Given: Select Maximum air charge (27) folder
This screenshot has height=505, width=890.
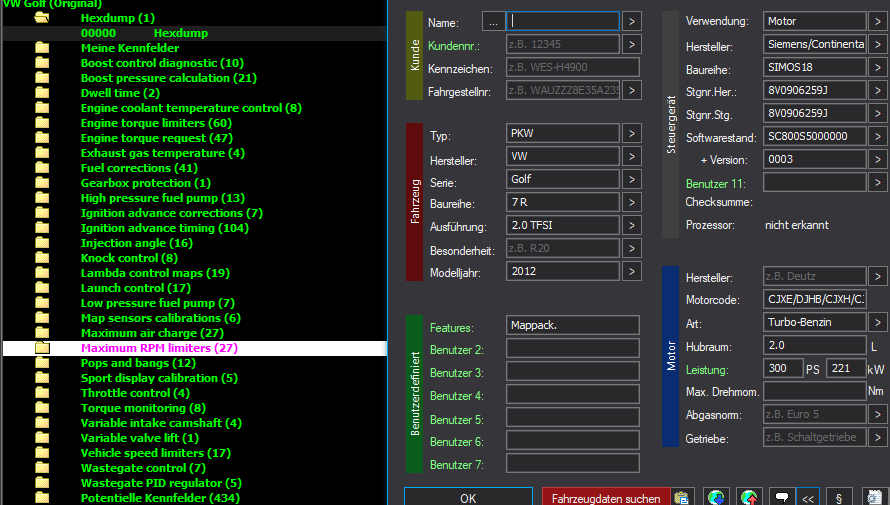Looking at the screenshot, I should (x=152, y=333).
